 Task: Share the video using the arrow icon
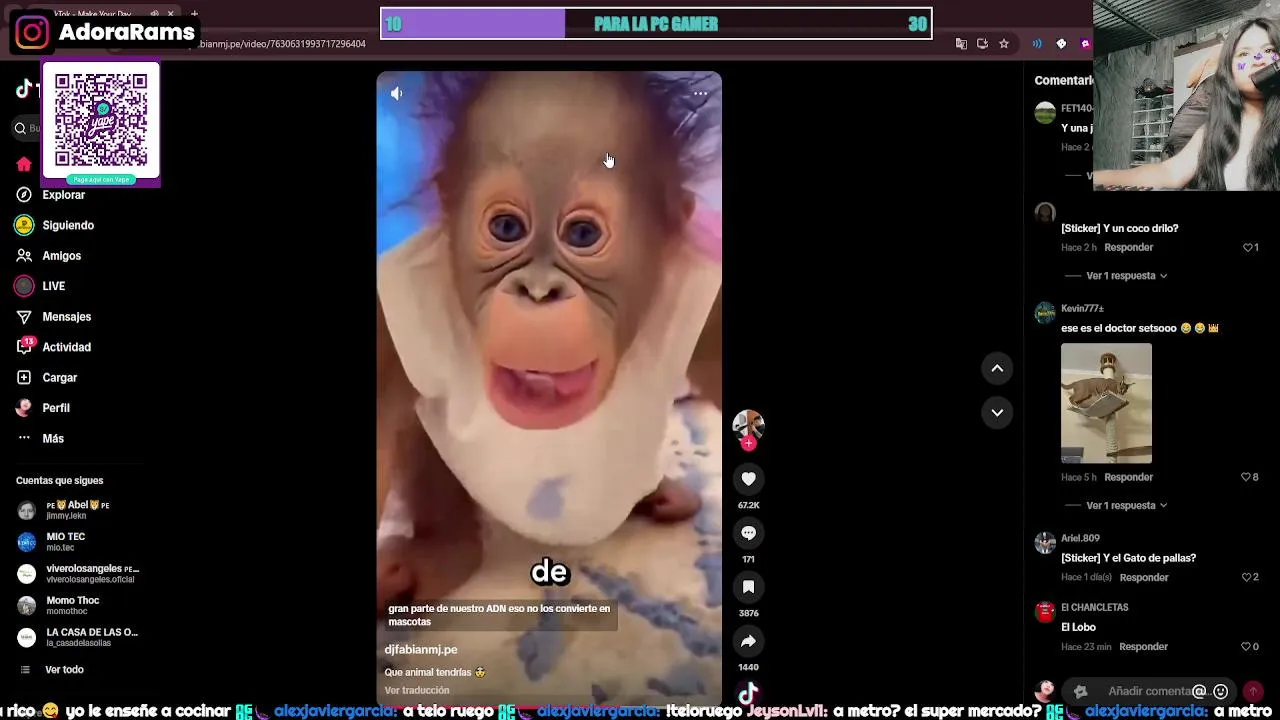[748, 641]
